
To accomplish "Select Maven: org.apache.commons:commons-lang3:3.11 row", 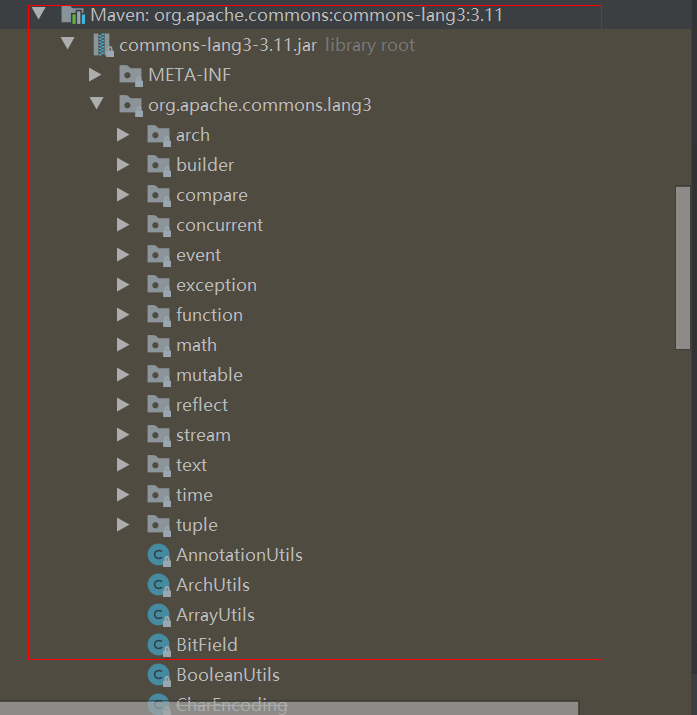I will (x=348, y=15).
